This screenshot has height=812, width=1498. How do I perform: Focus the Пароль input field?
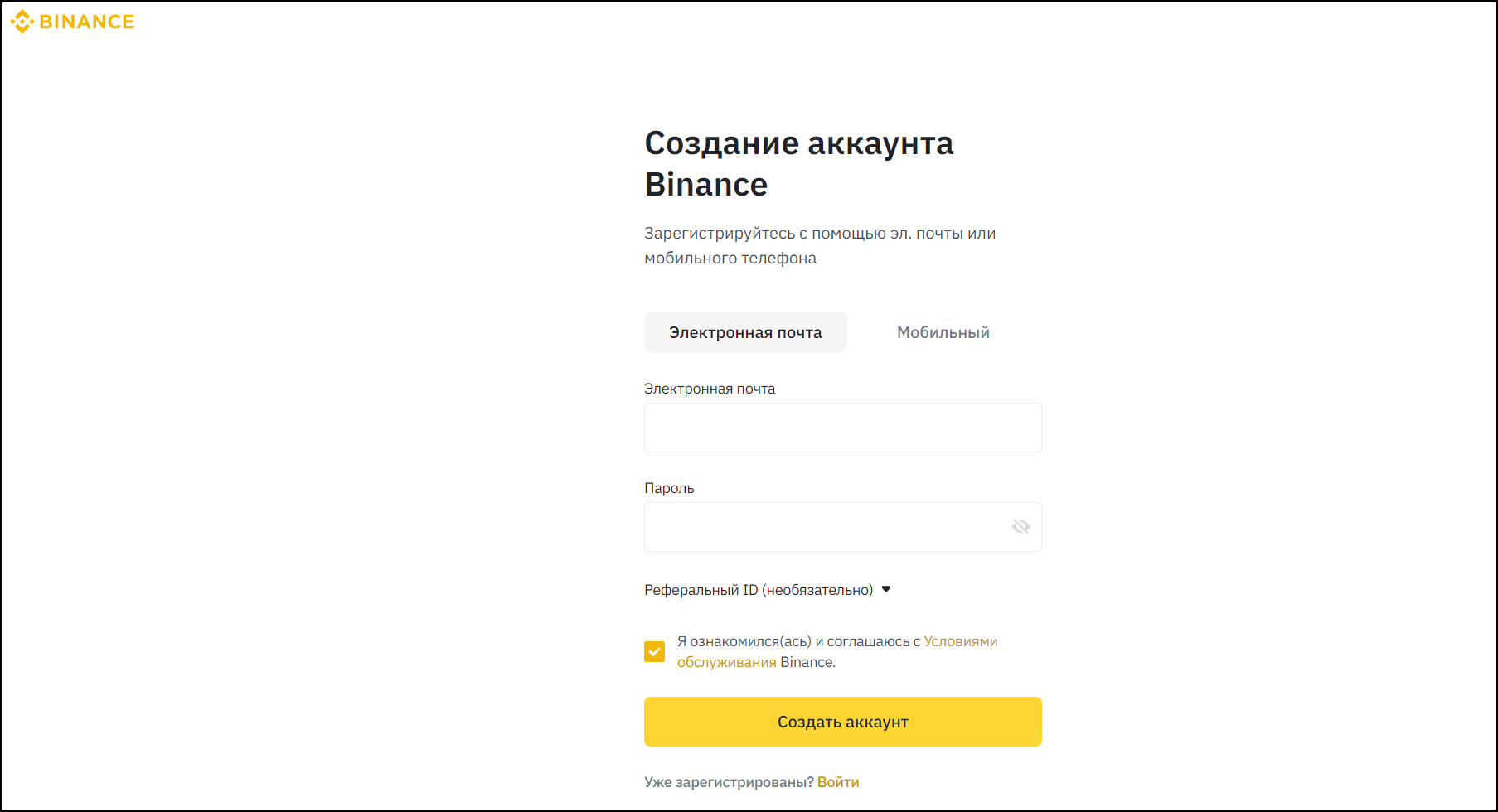[843, 527]
